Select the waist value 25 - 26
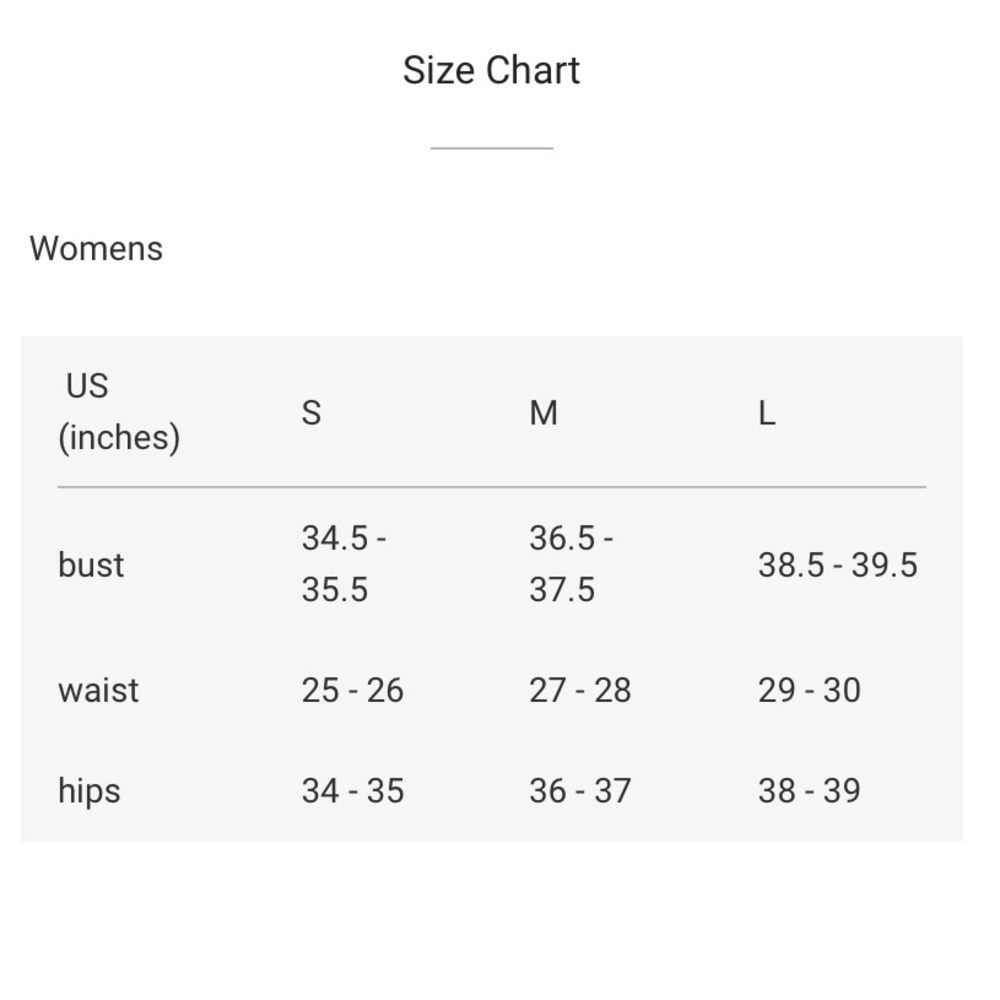1000x1000 pixels. point(352,690)
